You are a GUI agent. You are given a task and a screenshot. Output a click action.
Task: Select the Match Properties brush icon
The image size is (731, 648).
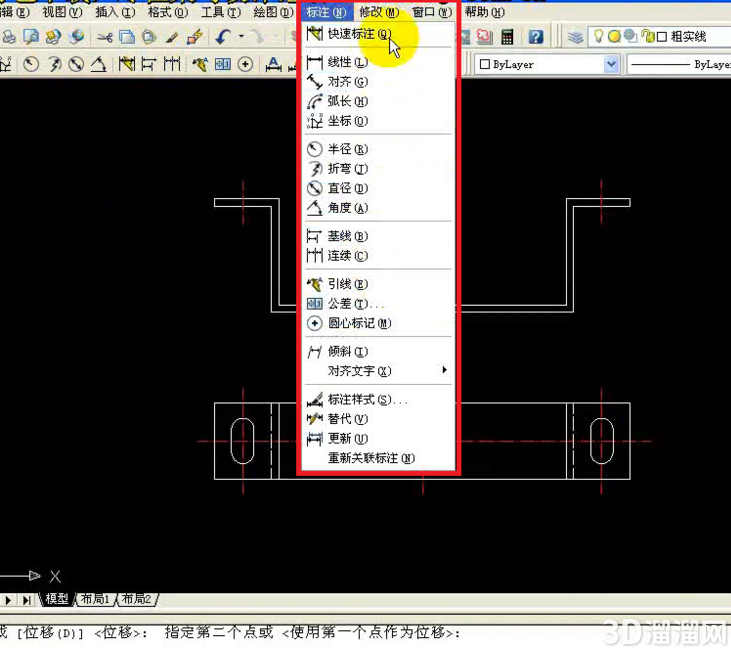[172, 37]
